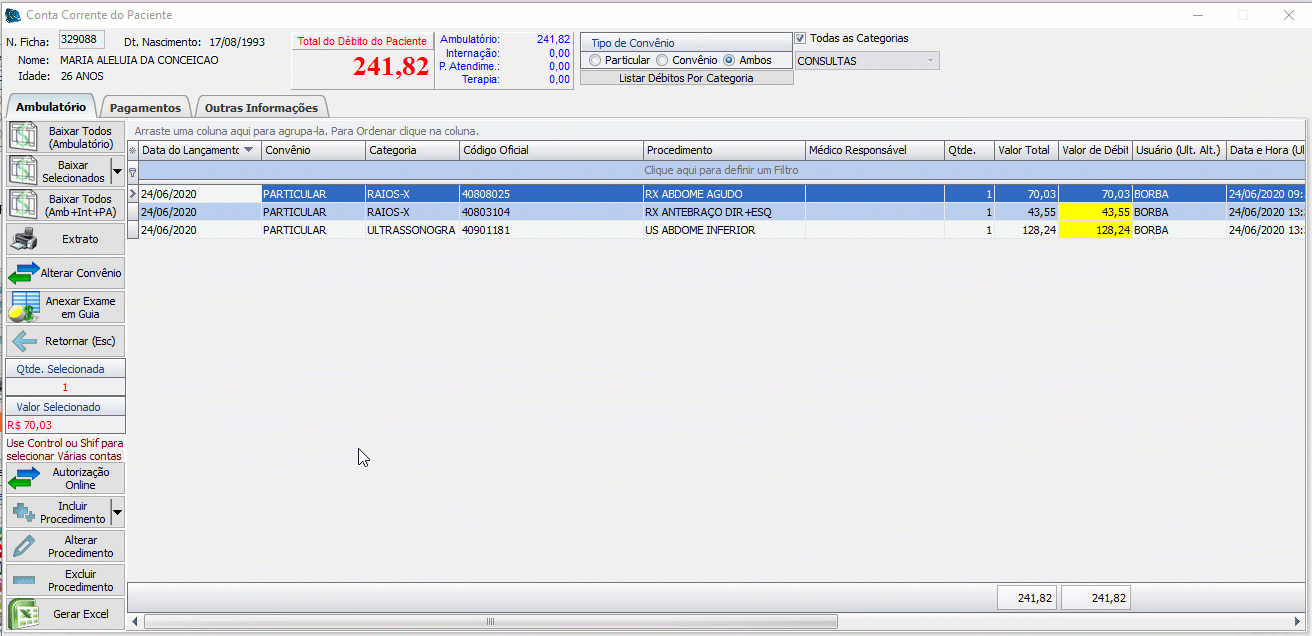Click the Excluir Procedimento button label
Screen dimensions: 1312x636
[81, 580]
